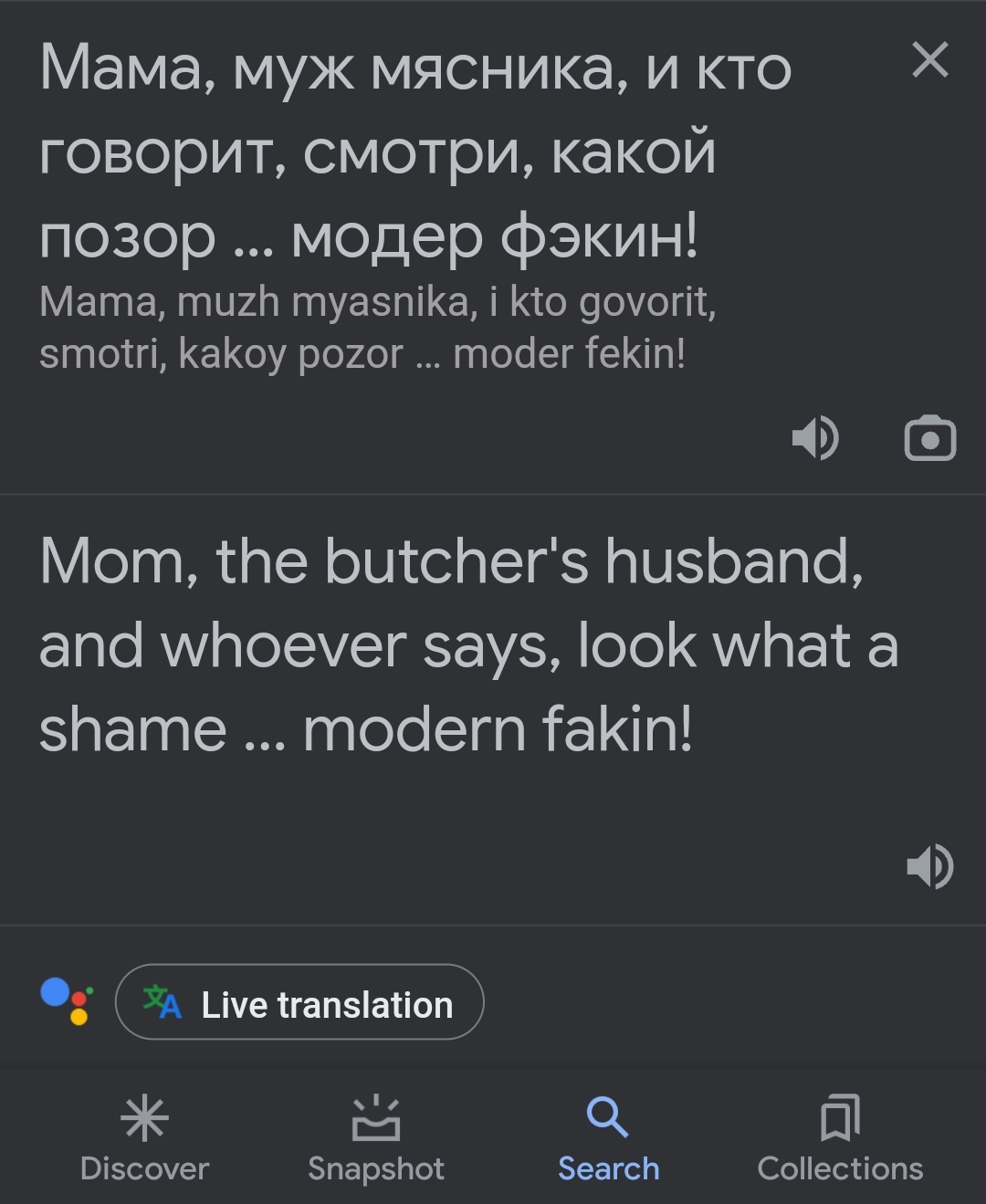Click the romanized transliteration text
The width and height of the screenshot is (986, 1204).
(x=376, y=327)
